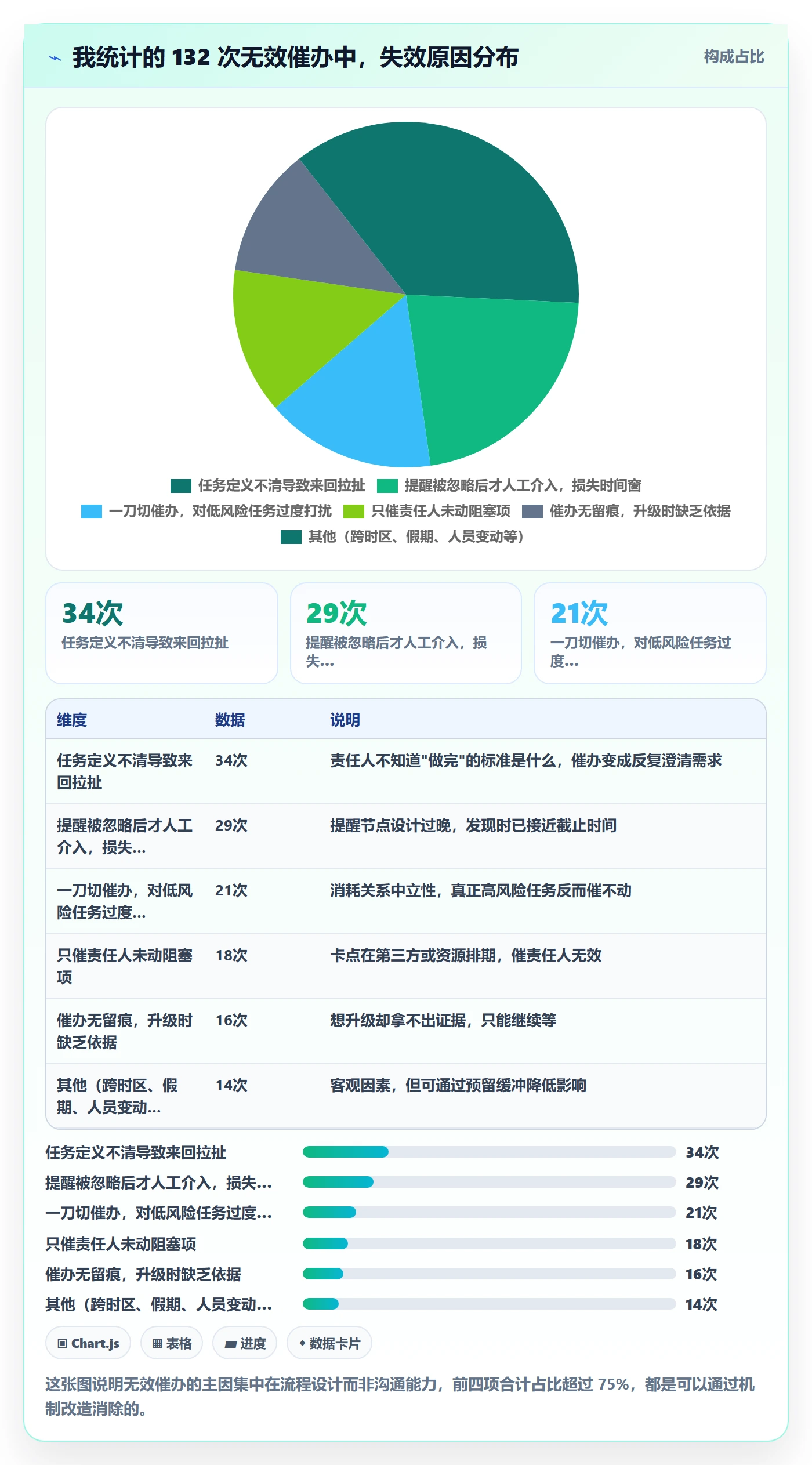Click the 数据 column header
This screenshot has height=1465, width=812.
point(230,720)
